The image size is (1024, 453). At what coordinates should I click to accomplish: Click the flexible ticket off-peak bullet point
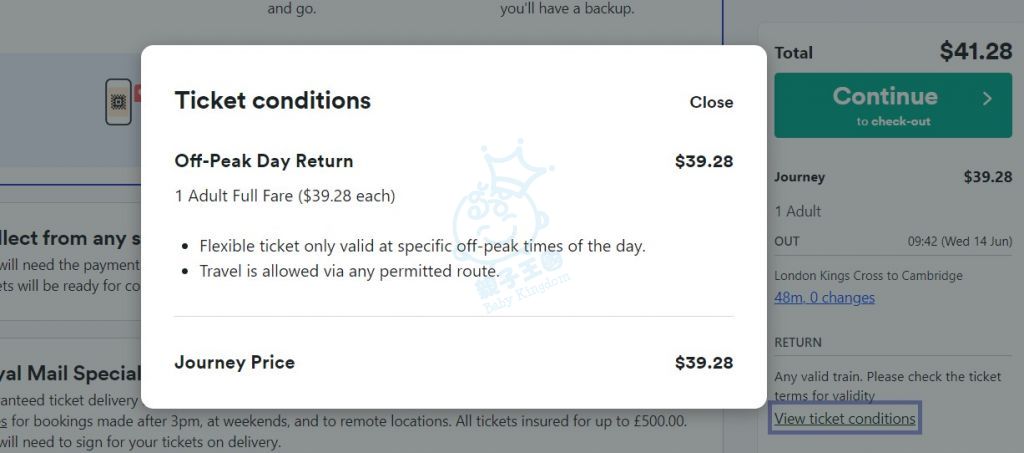(x=422, y=246)
